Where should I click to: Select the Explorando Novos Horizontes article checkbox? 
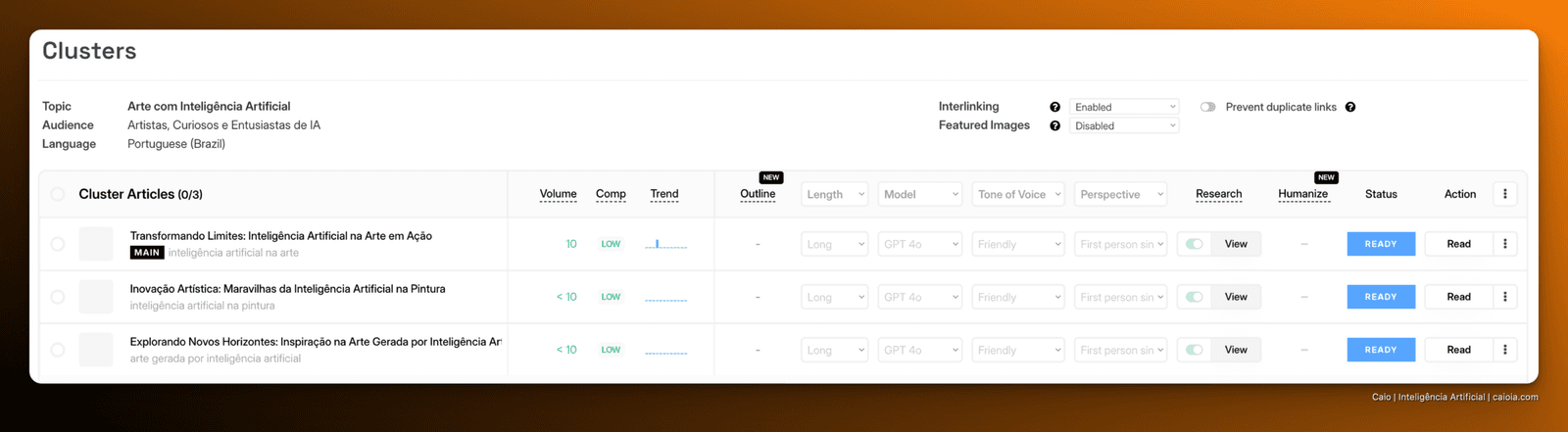coord(58,350)
